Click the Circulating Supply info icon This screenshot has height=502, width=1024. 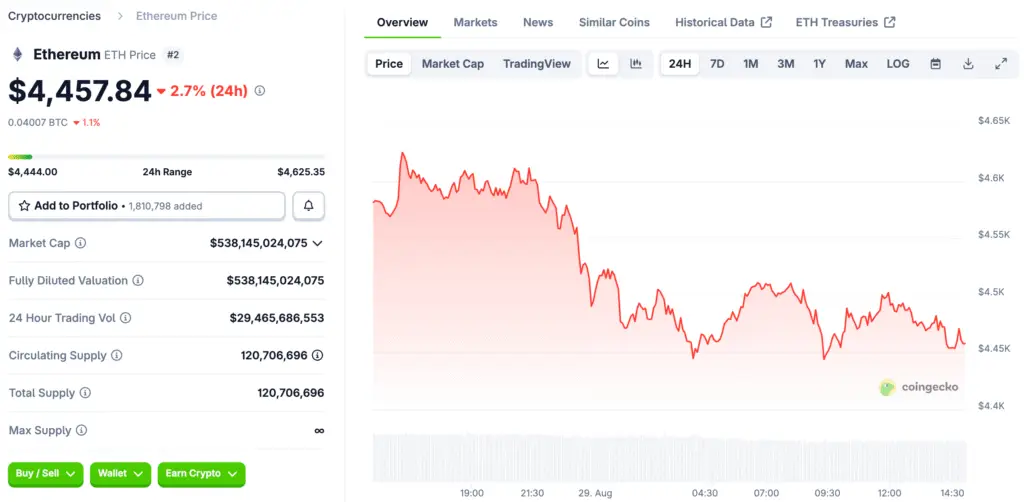click(117, 356)
